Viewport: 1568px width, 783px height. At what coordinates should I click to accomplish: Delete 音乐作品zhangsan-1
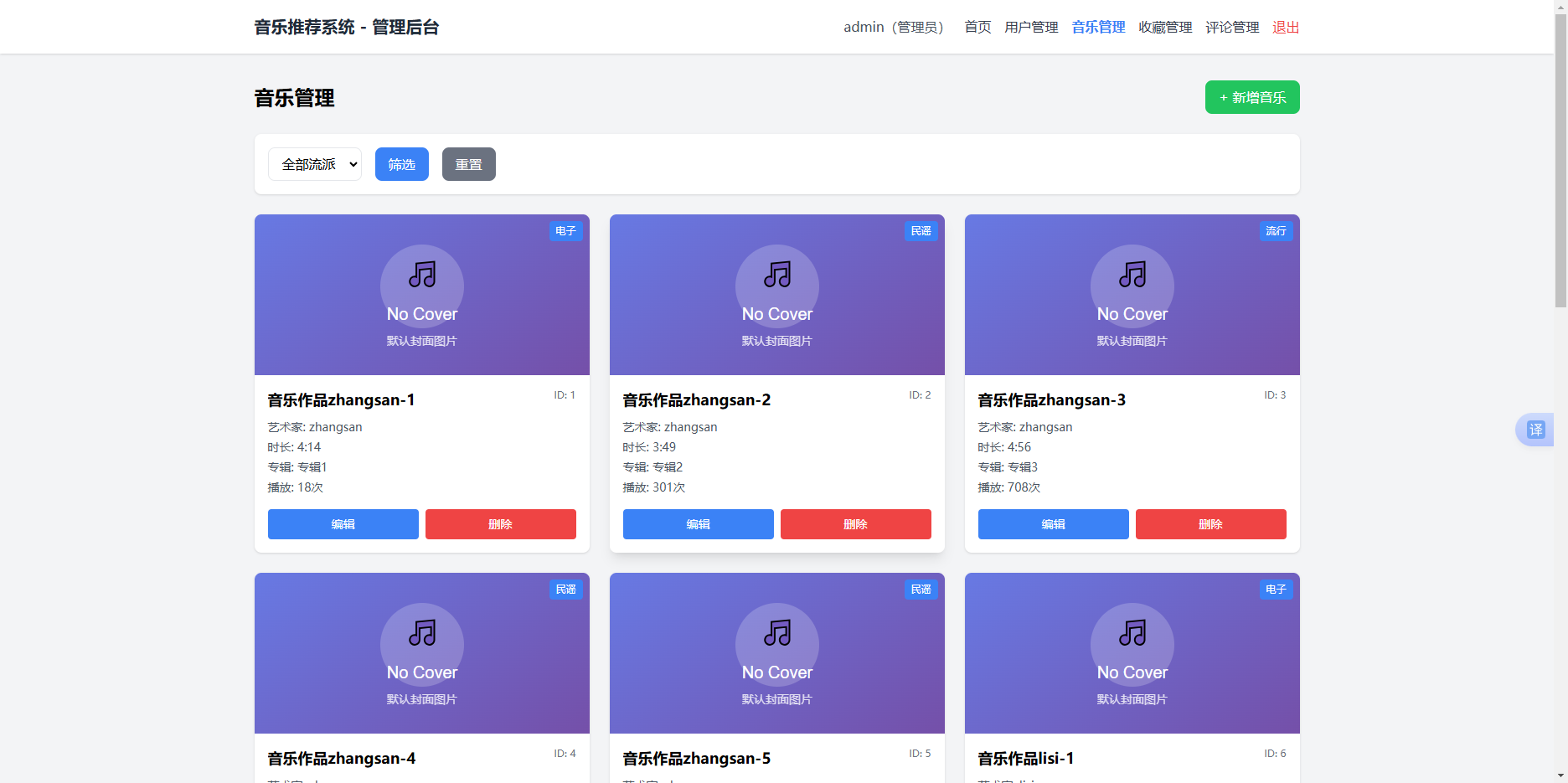501,524
